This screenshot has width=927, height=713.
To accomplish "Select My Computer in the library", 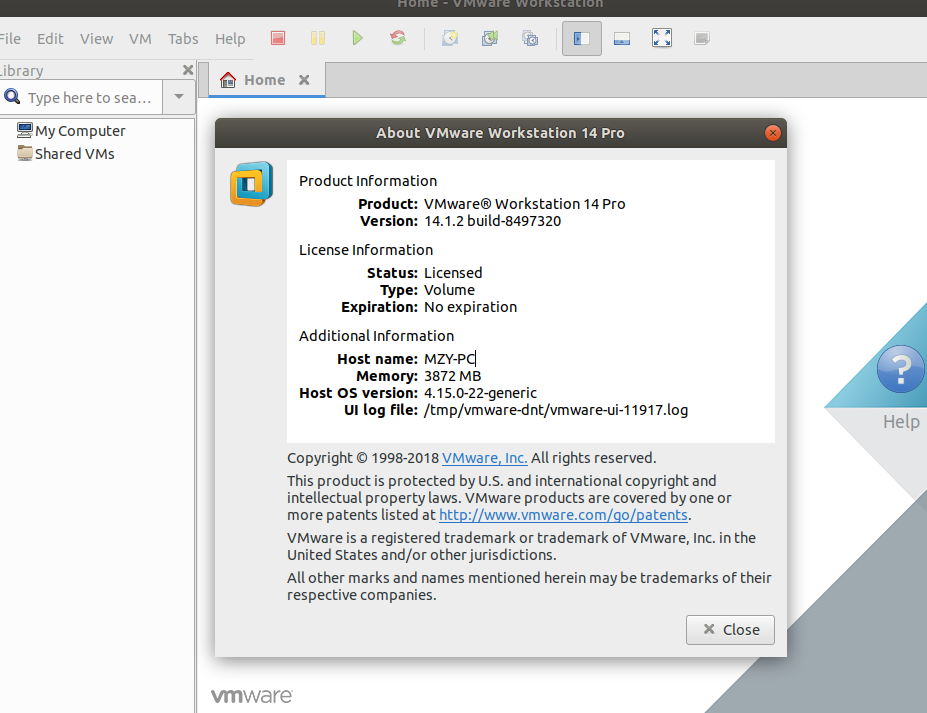I will (71, 131).
